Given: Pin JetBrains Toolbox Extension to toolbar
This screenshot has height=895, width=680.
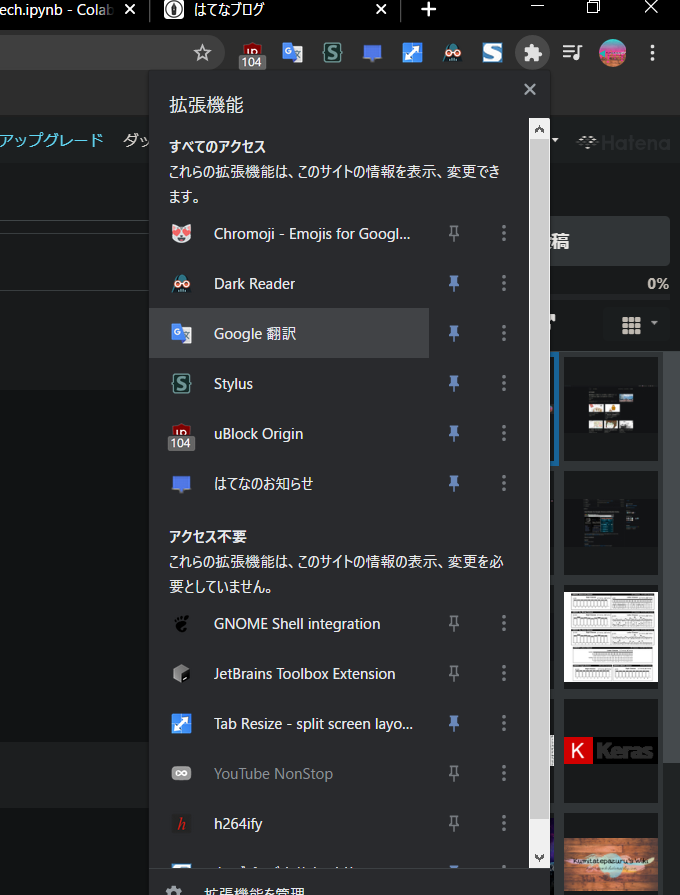Looking at the screenshot, I should coord(454,674).
